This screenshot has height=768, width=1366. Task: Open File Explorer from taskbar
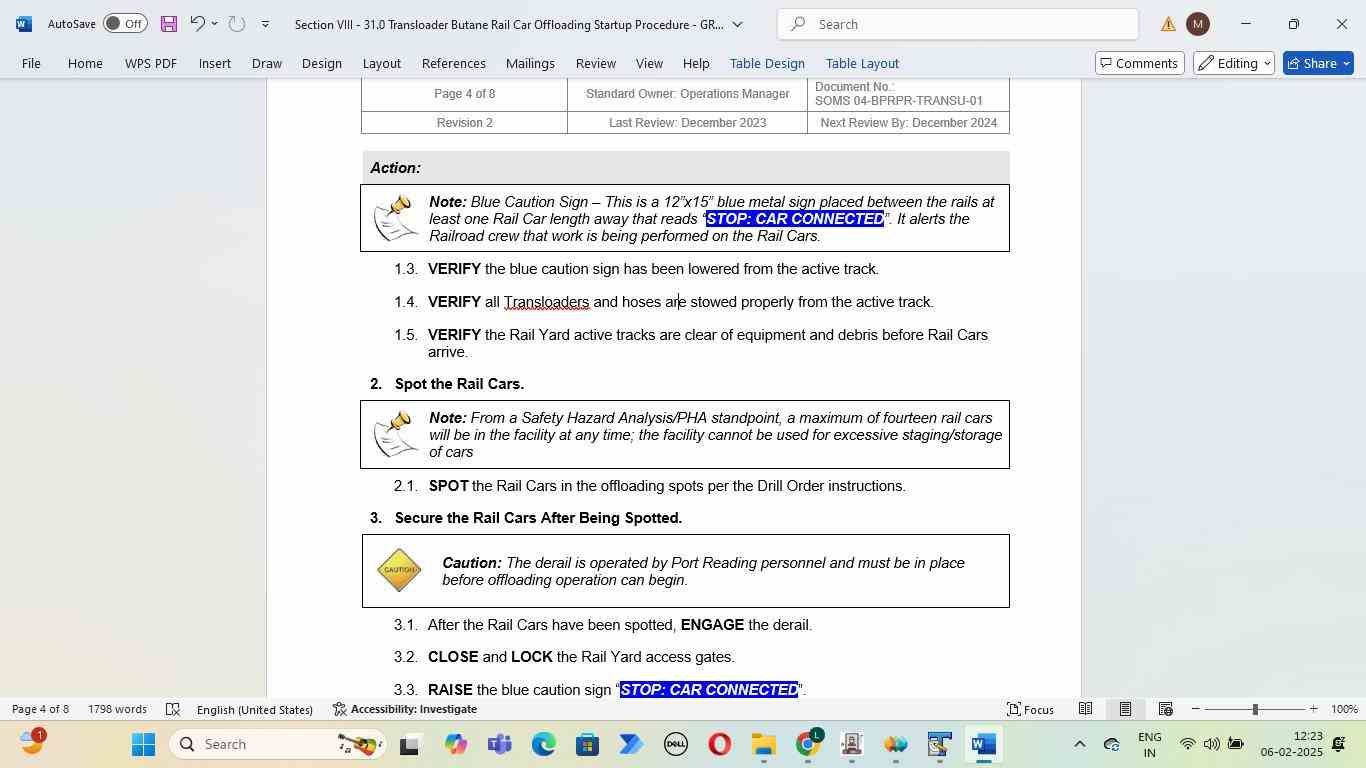click(763, 744)
